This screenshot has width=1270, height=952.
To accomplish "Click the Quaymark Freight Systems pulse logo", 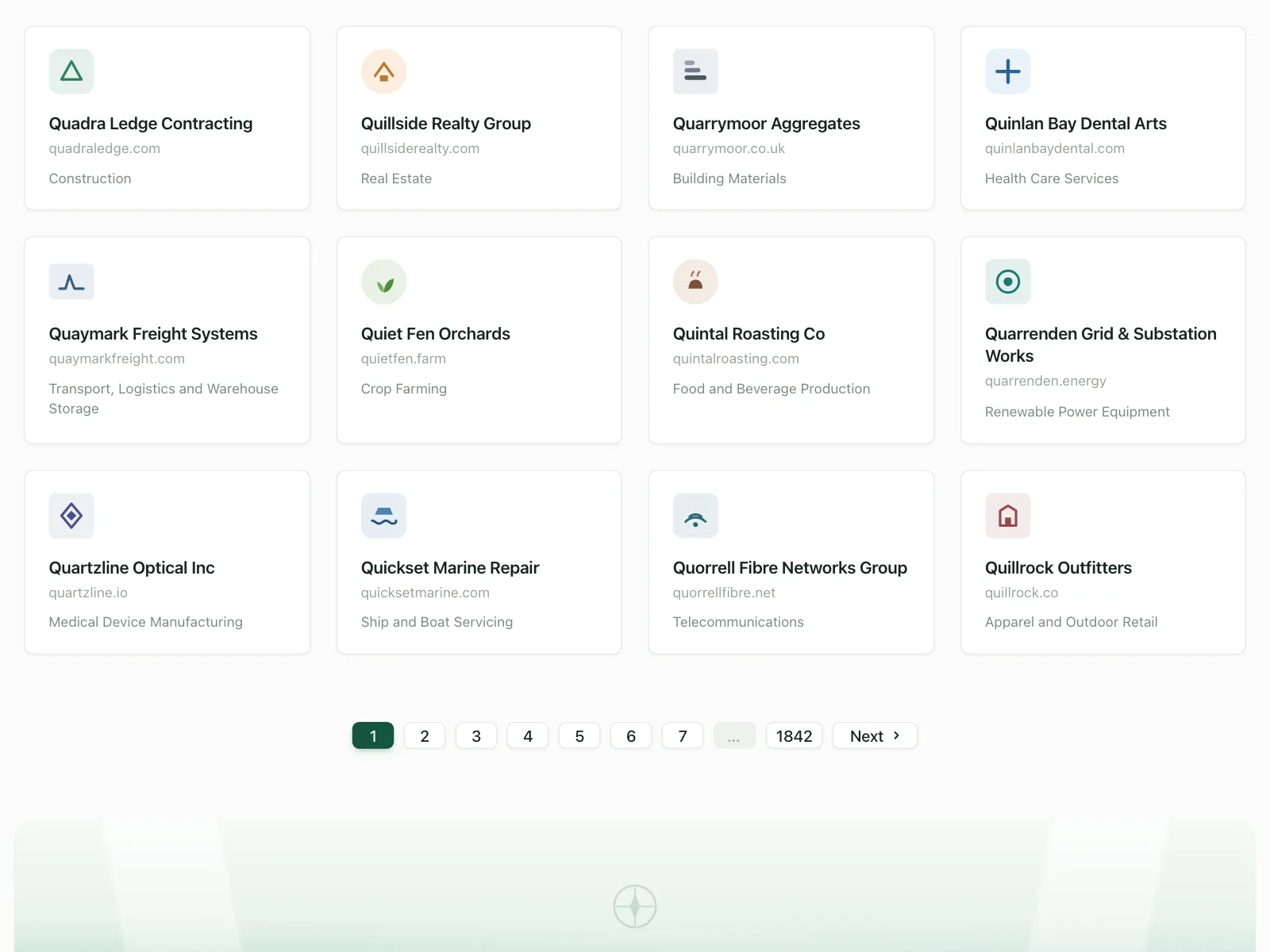I will click(71, 282).
